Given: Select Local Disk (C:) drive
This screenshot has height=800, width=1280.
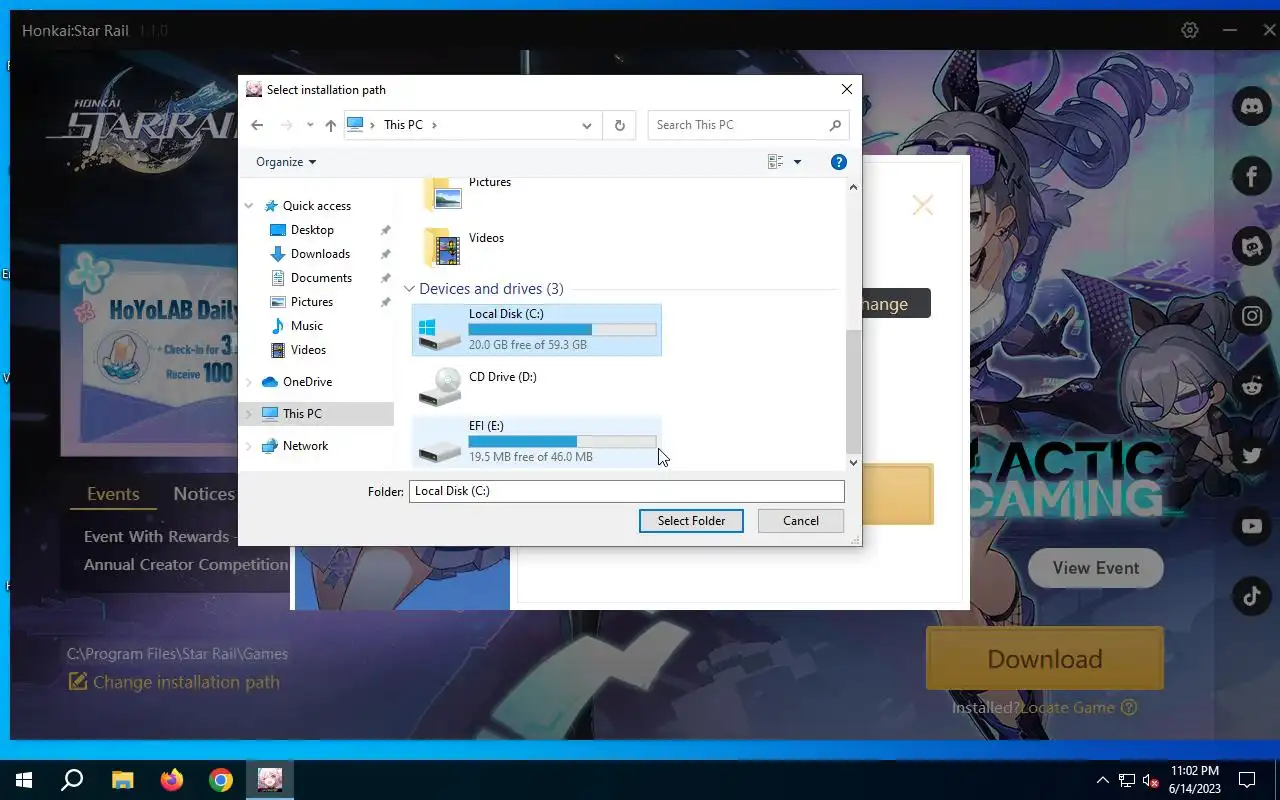Looking at the screenshot, I should tap(537, 330).
